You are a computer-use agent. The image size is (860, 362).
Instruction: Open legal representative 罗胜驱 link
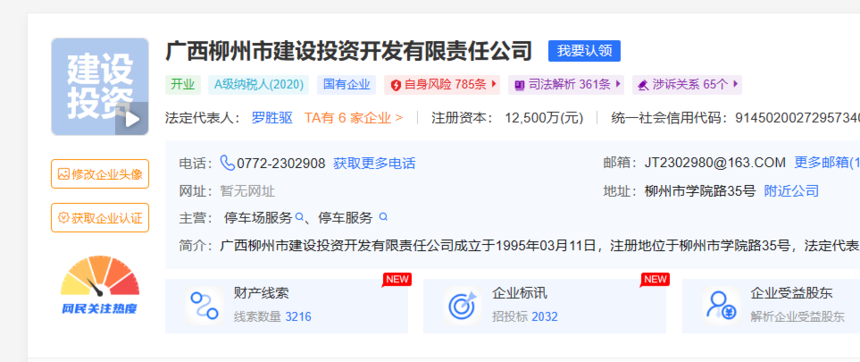click(x=272, y=118)
